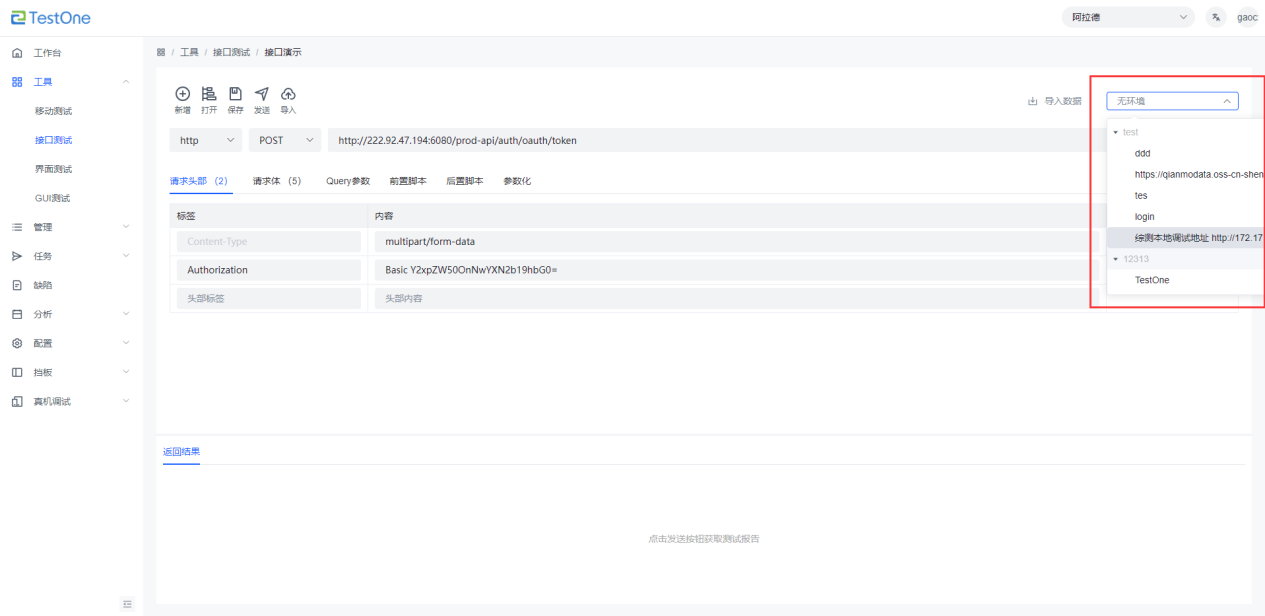The height and width of the screenshot is (616, 1265).
Task: Click the 新增 (add new) toolbar icon
Action: (182, 94)
